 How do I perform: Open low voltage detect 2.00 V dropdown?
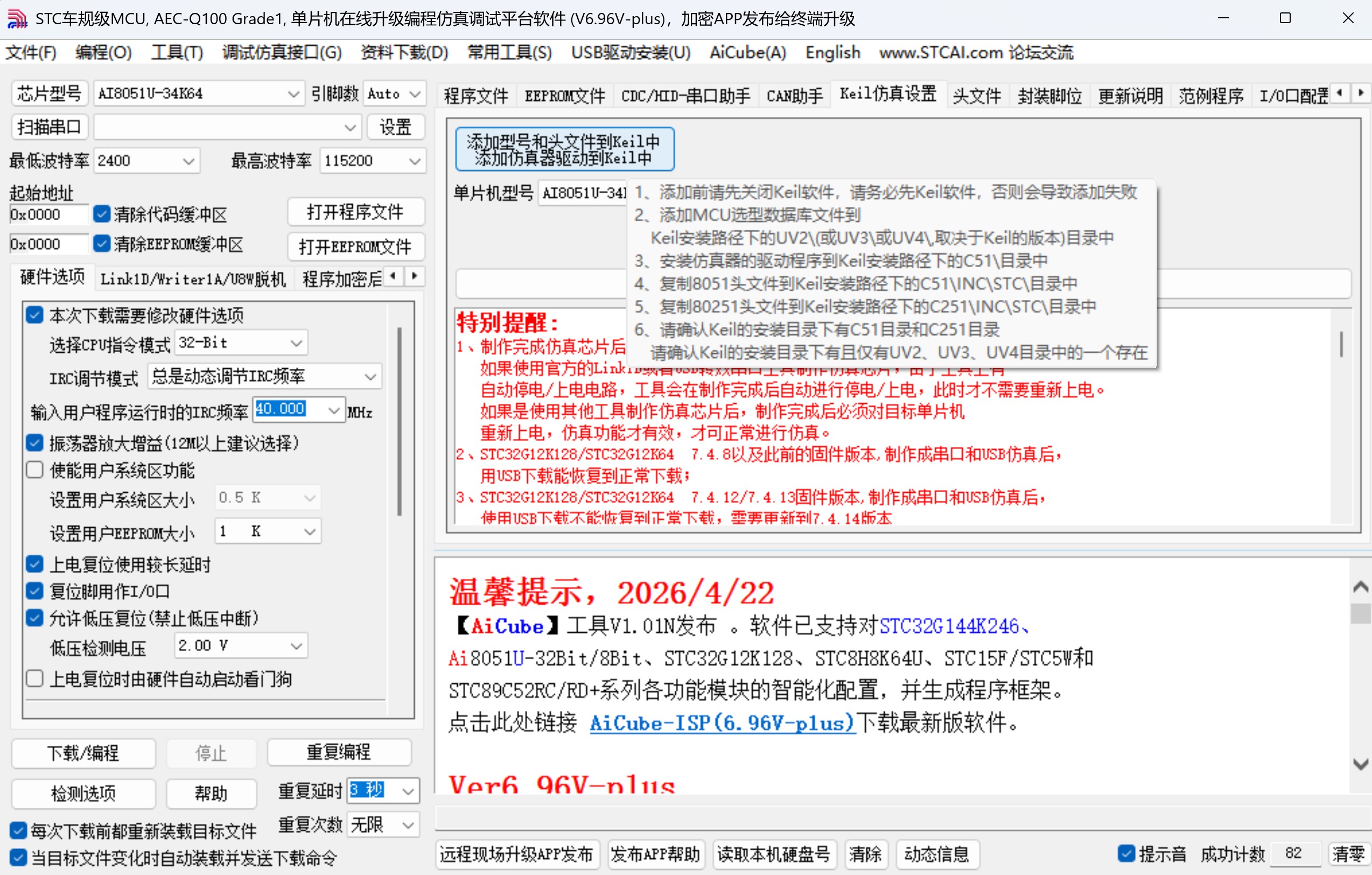click(241, 646)
